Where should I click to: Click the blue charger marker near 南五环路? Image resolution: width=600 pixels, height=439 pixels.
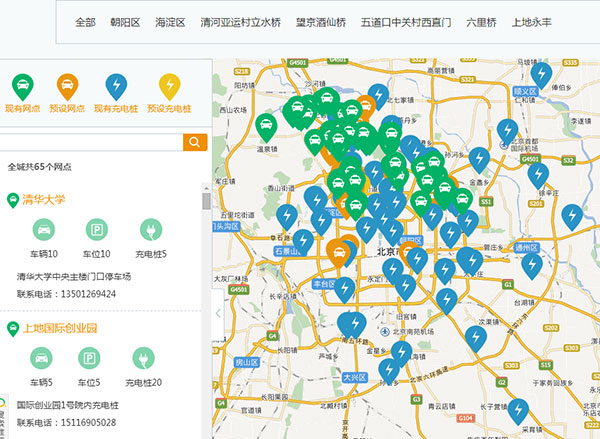[x=353, y=324]
